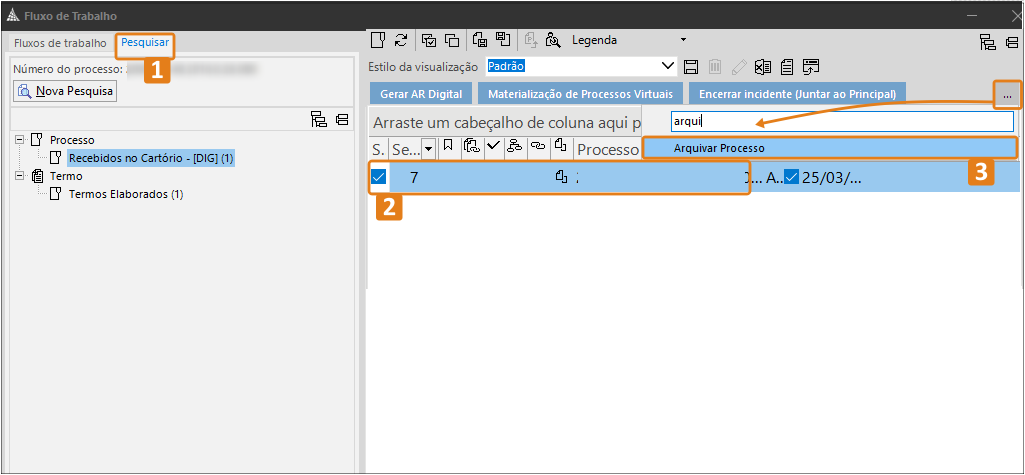
Task: Click the Nova Pesquisa button
Action: [66, 91]
